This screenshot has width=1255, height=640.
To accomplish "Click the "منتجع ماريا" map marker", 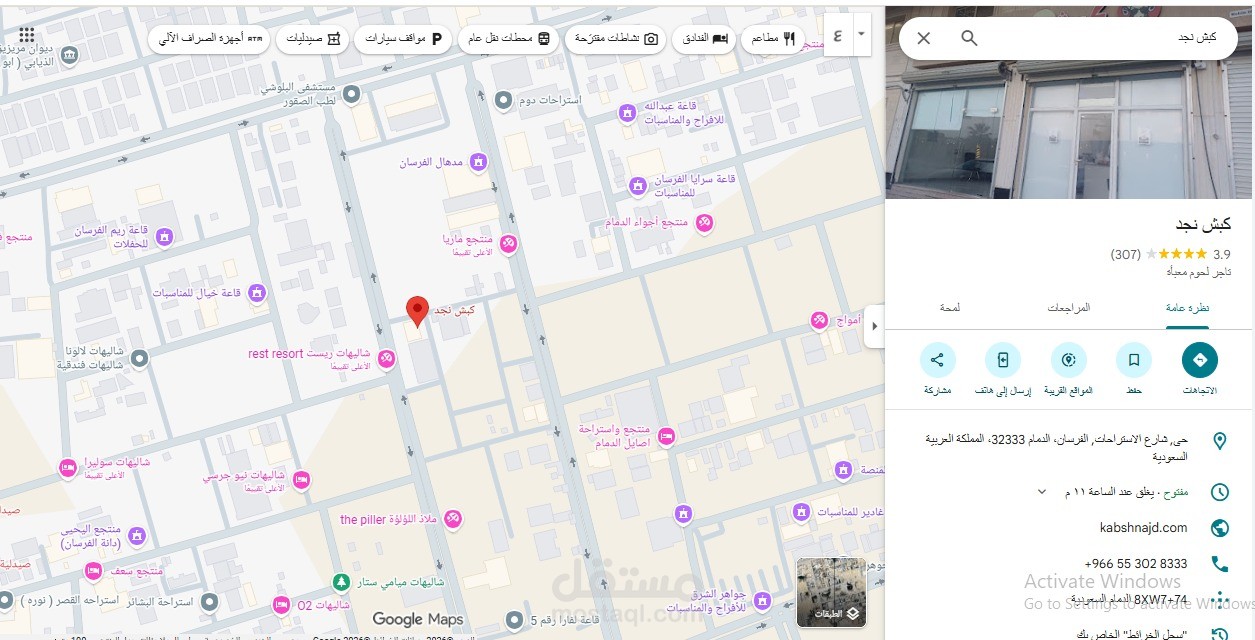I will coord(509,243).
